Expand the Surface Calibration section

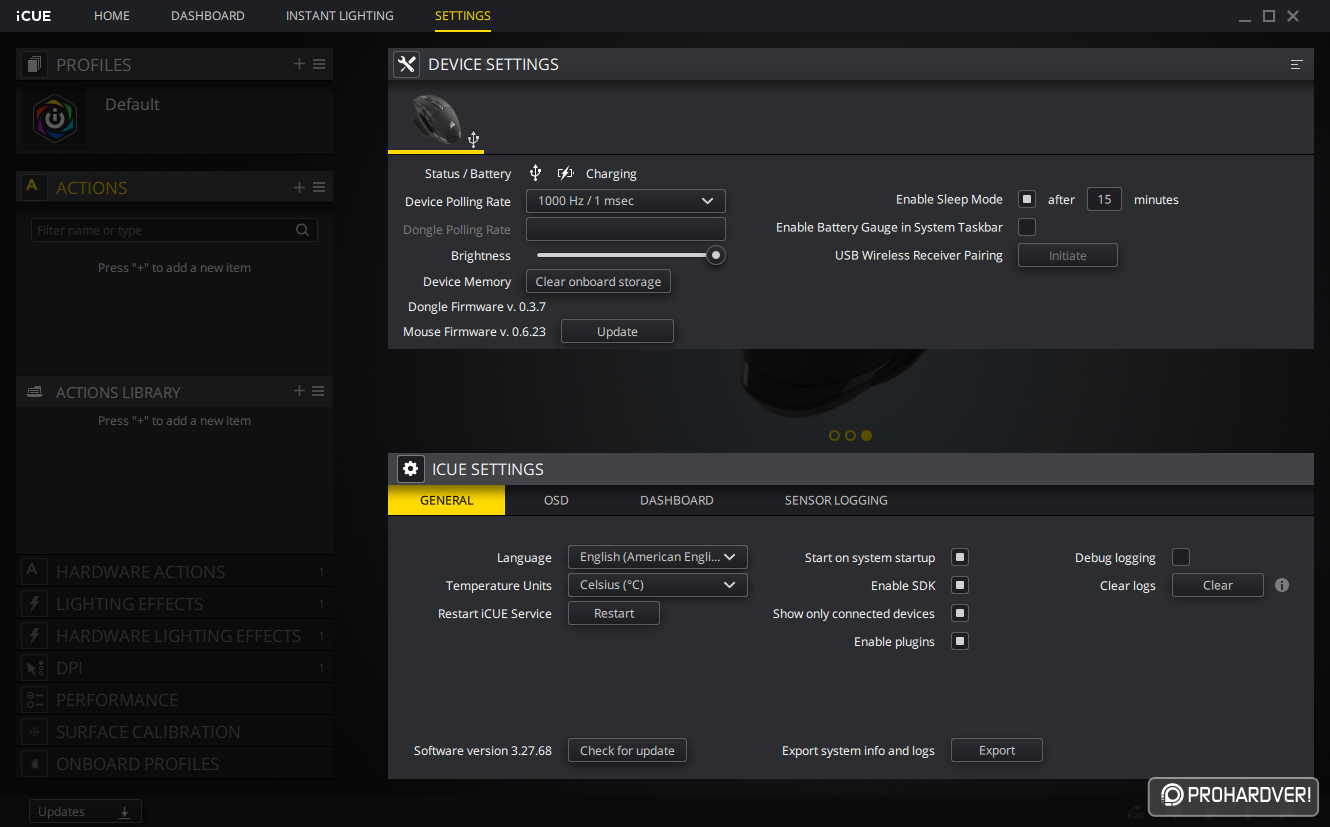174,731
